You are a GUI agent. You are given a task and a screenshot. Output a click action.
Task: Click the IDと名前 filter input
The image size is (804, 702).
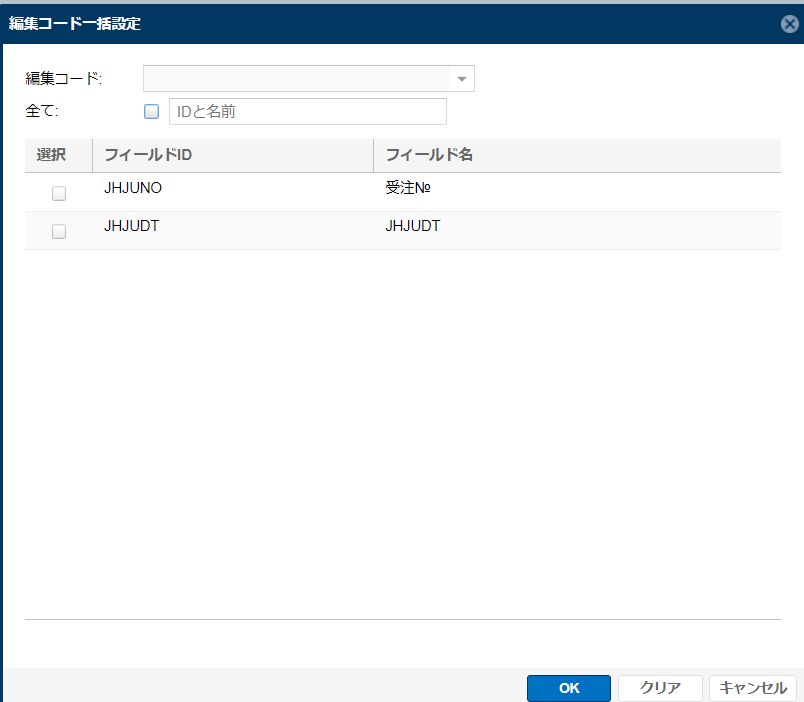pos(308,111)
